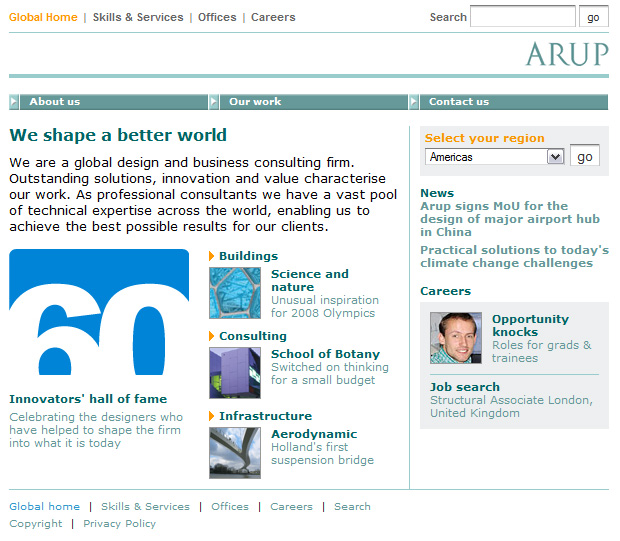This screenshot has width=620, height=541.
Task: Open the climate change challenges news link
Action: (x=514, y=257)
